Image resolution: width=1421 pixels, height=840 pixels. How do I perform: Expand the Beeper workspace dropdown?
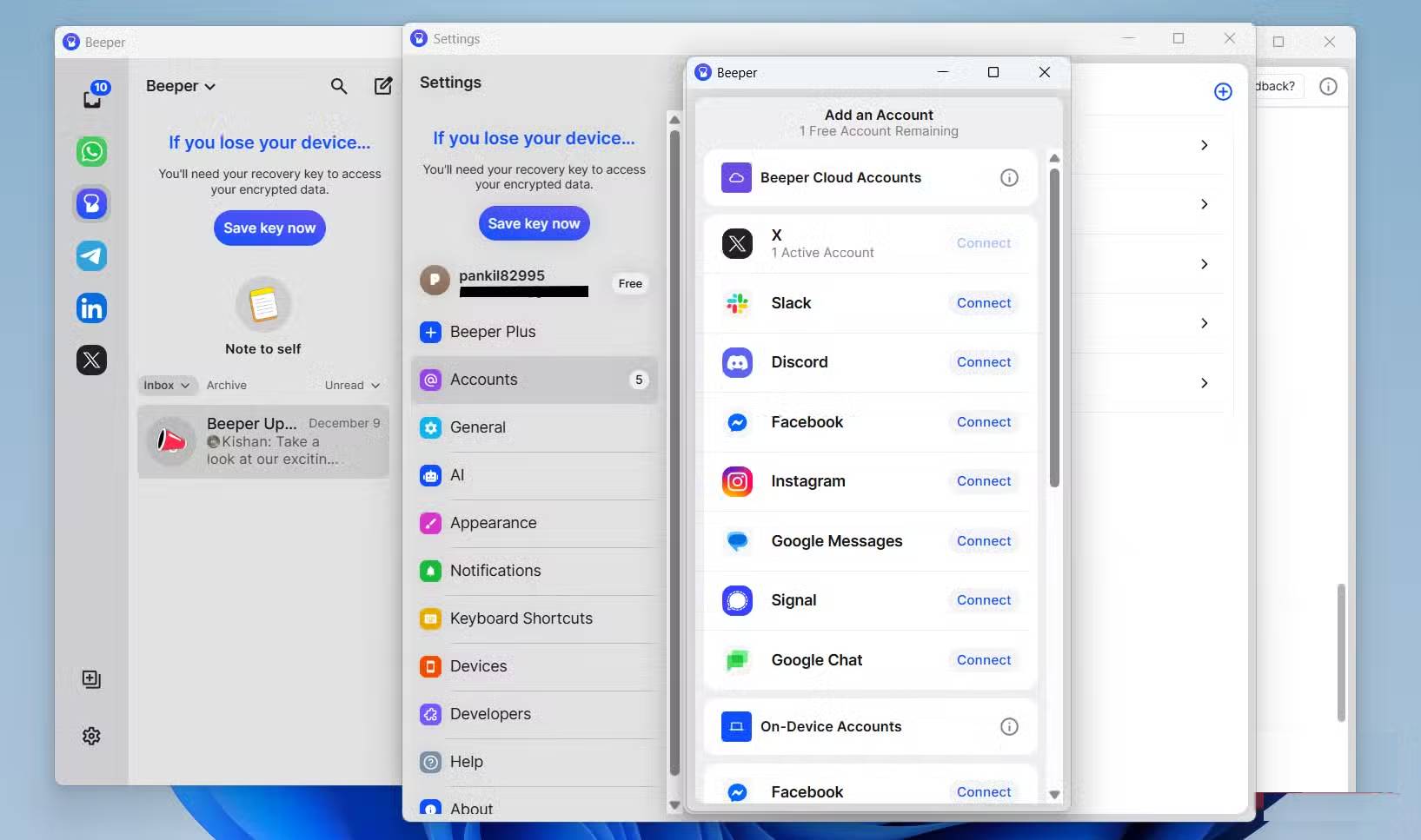tap(180, 86)
